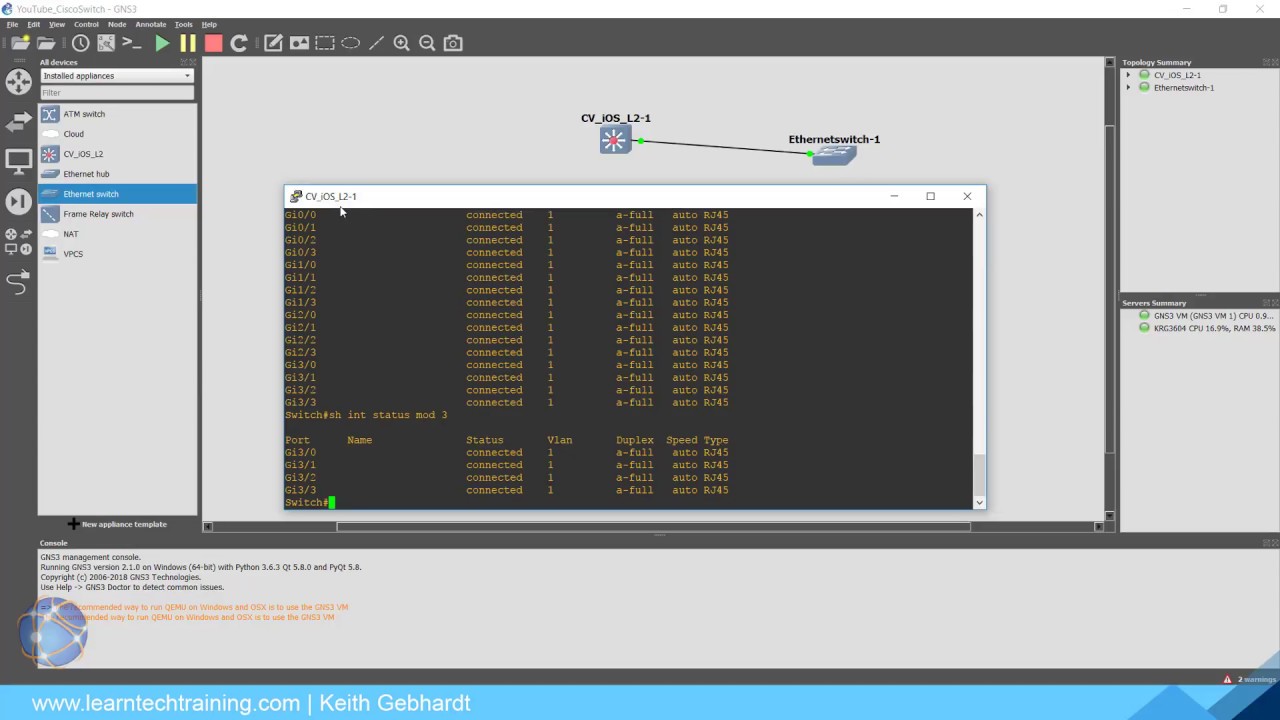
Task: Open the File menu
Action: coord(13,24)
